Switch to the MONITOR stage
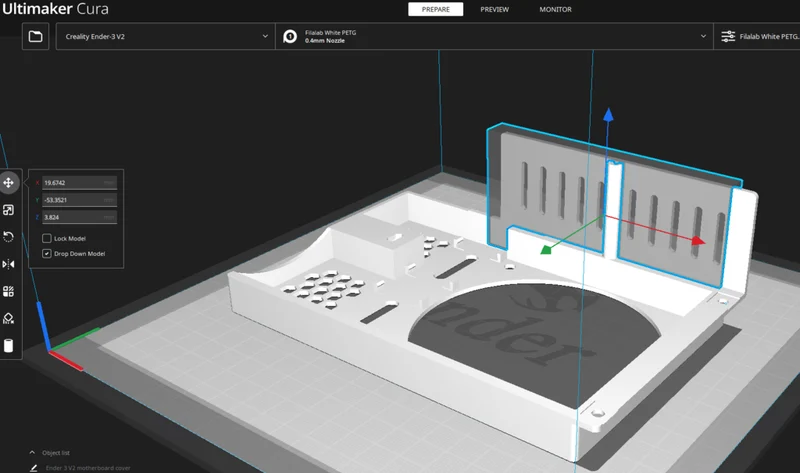This screenshot has height=473, width=800. tap(555, 9)
